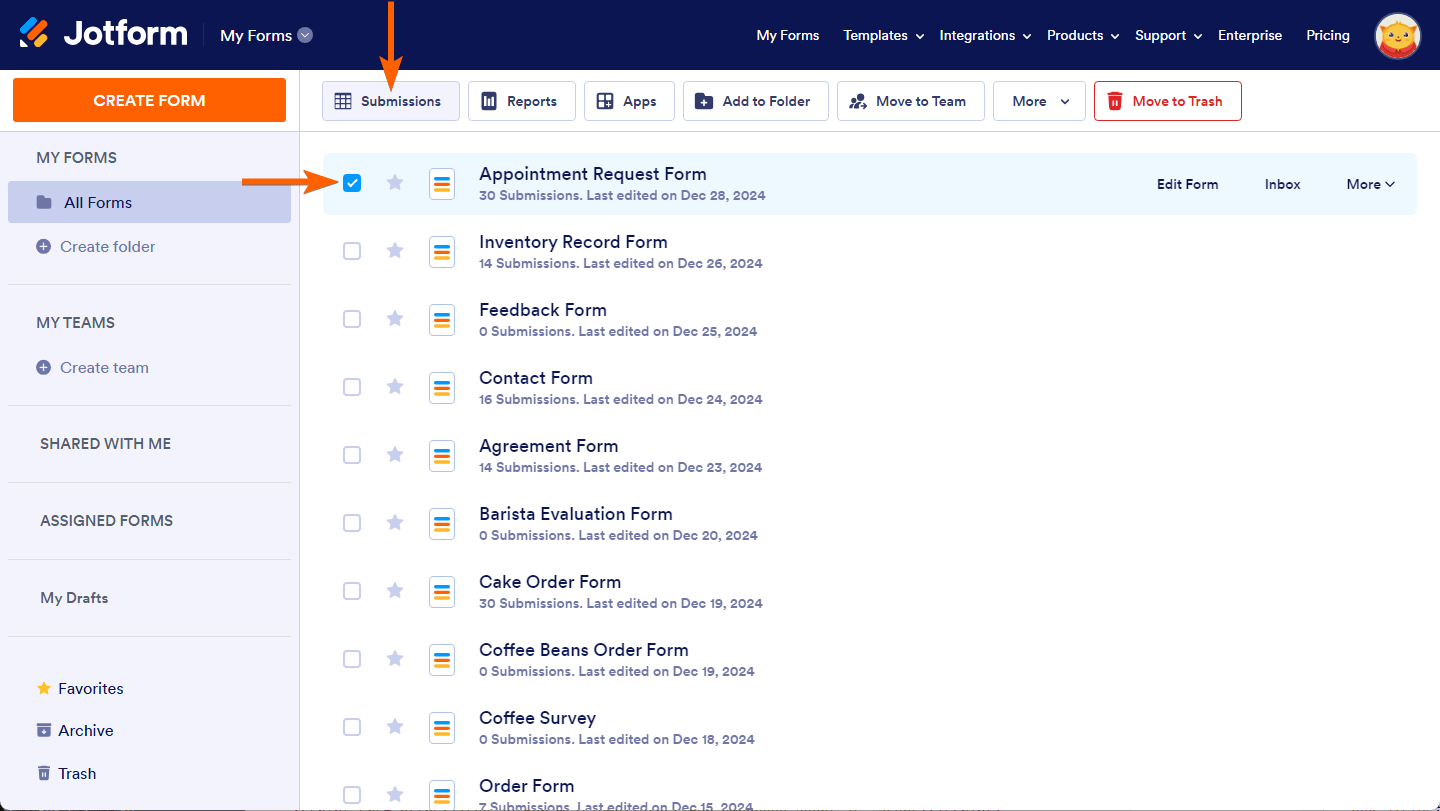Click the form icon beside Inventory Record Form
1440x811 pixels.
point(442,252)
